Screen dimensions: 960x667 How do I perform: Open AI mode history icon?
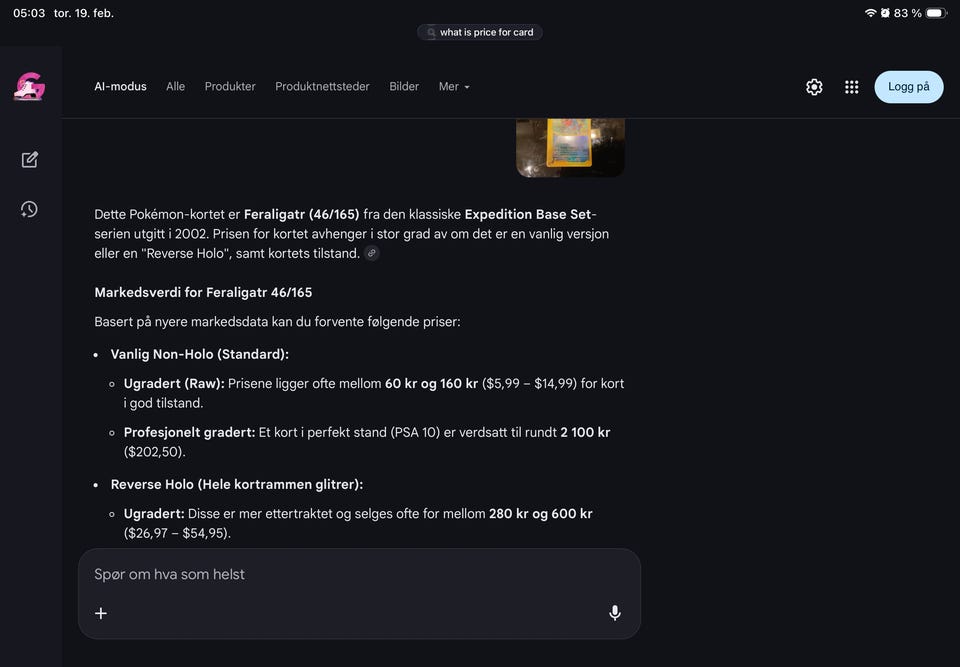[x=29, y=209]
